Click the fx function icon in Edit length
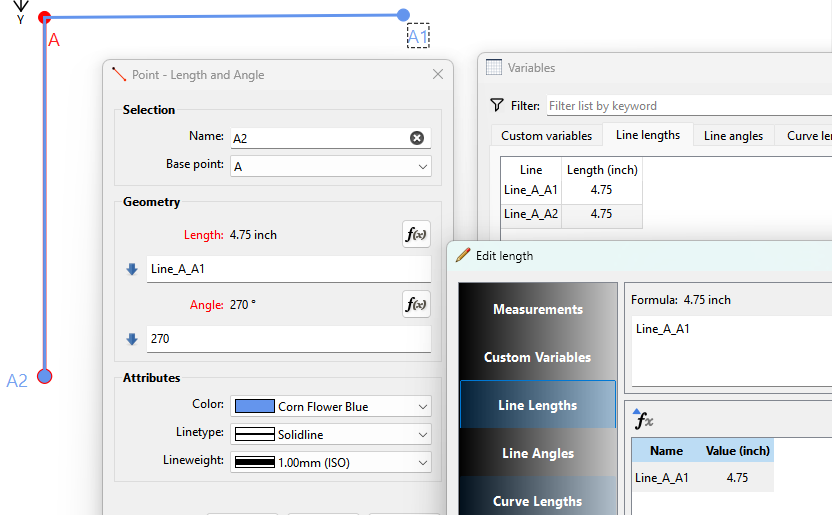Screen dimensions: 832x515 point(644,420)
